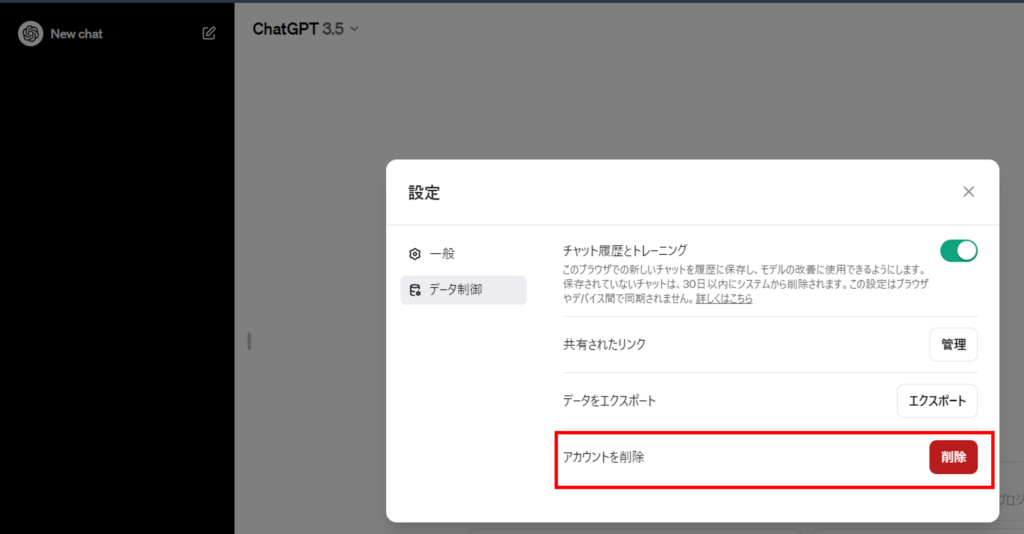Viewport: 1024px width, 534px height.
Task: Click the ChatGPT logo icon in sidebar
Action: pos(31,33)
